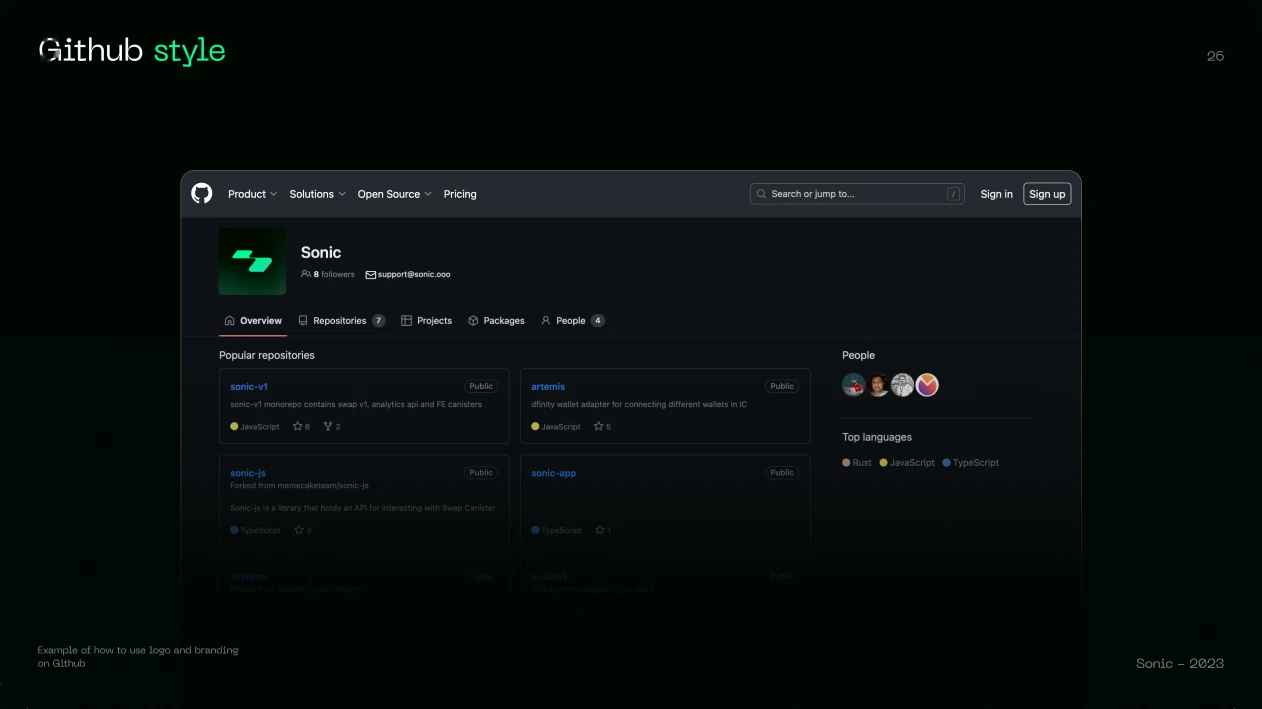
Task: Open the sonic-js repository
Action: coord(248,473)
